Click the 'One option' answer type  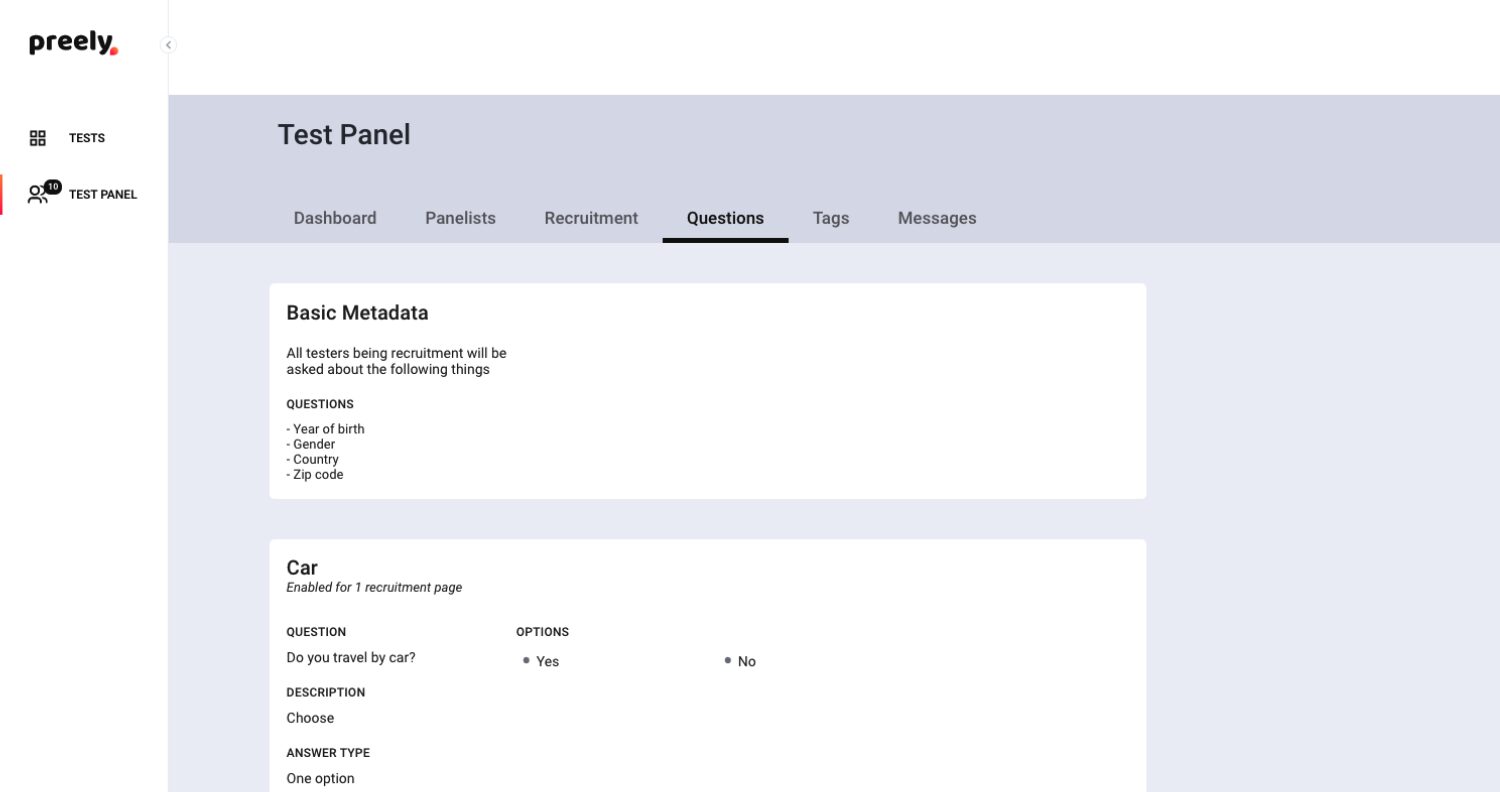[x=320, y=779]
